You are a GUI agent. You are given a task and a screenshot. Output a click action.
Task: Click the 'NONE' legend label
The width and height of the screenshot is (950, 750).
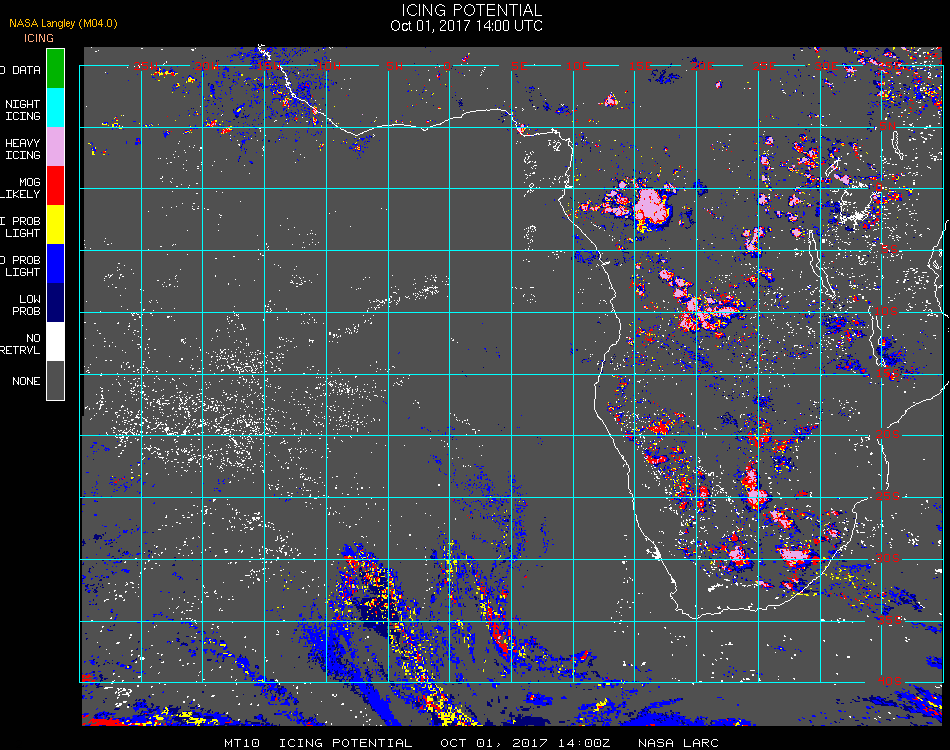tap(26, 381)
